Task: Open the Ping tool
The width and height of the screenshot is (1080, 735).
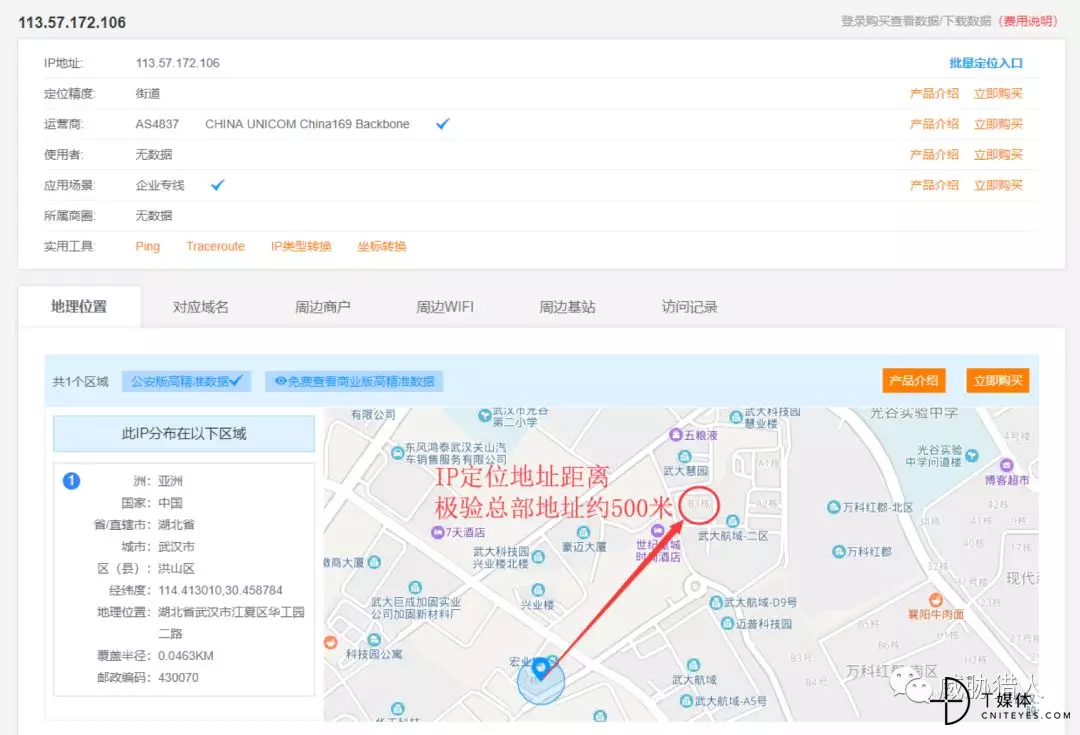Action: pyautogui.click(x=147, y=246)
